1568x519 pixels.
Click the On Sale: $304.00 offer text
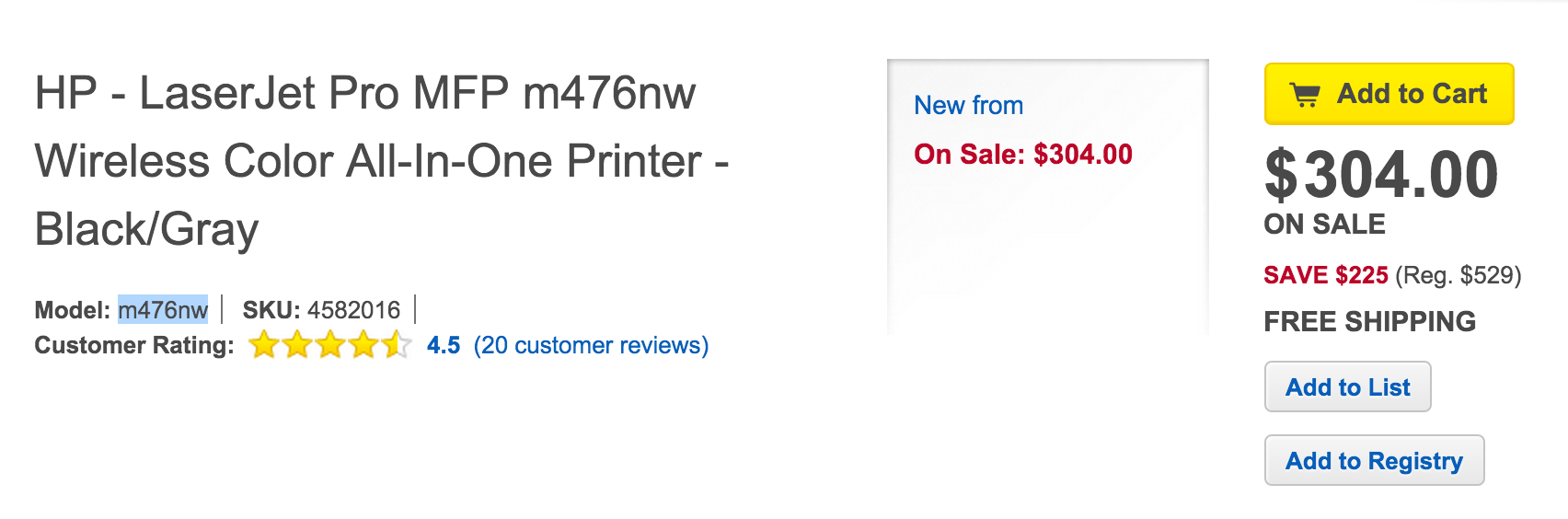pyautogui.click(x=1022, y=155)
